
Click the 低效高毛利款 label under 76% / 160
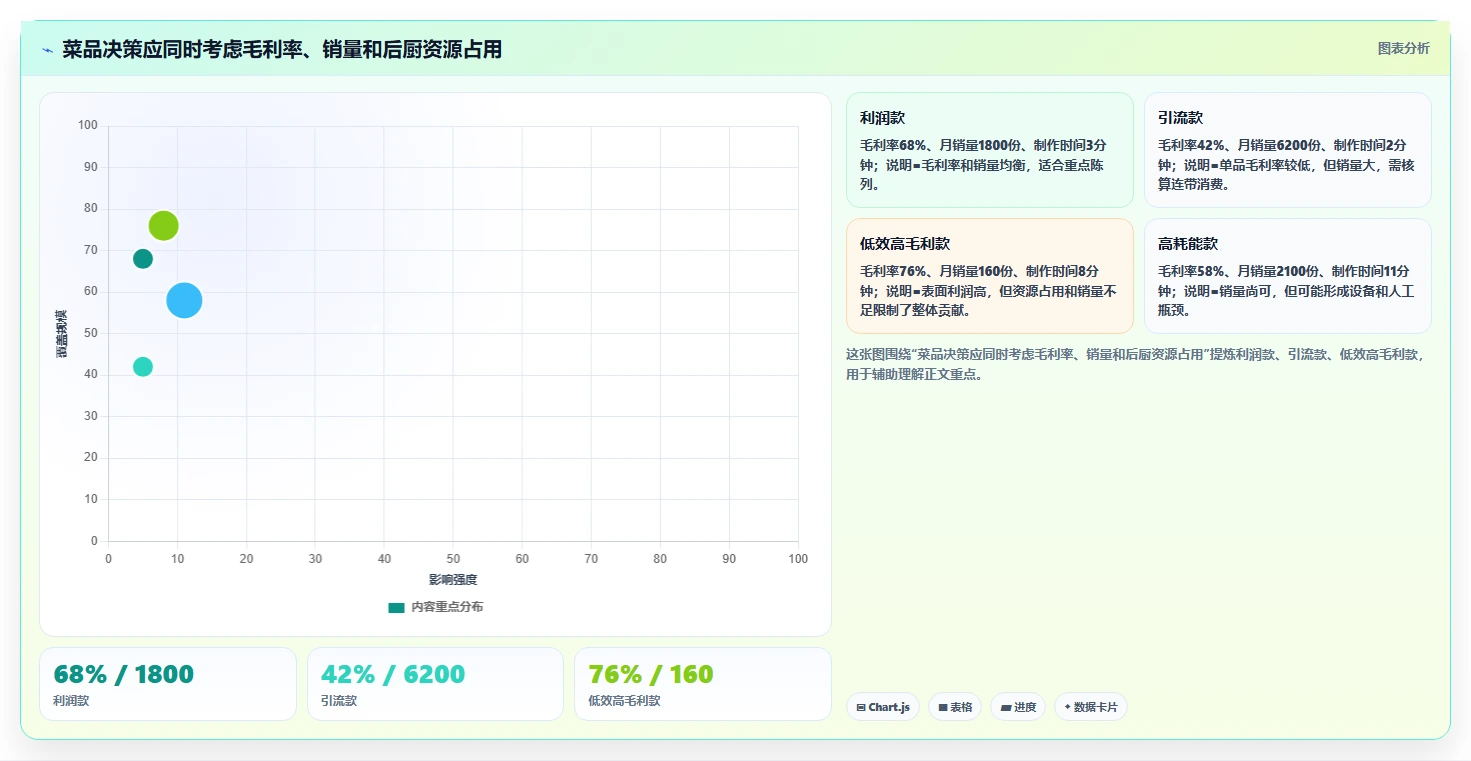(624, 701)
